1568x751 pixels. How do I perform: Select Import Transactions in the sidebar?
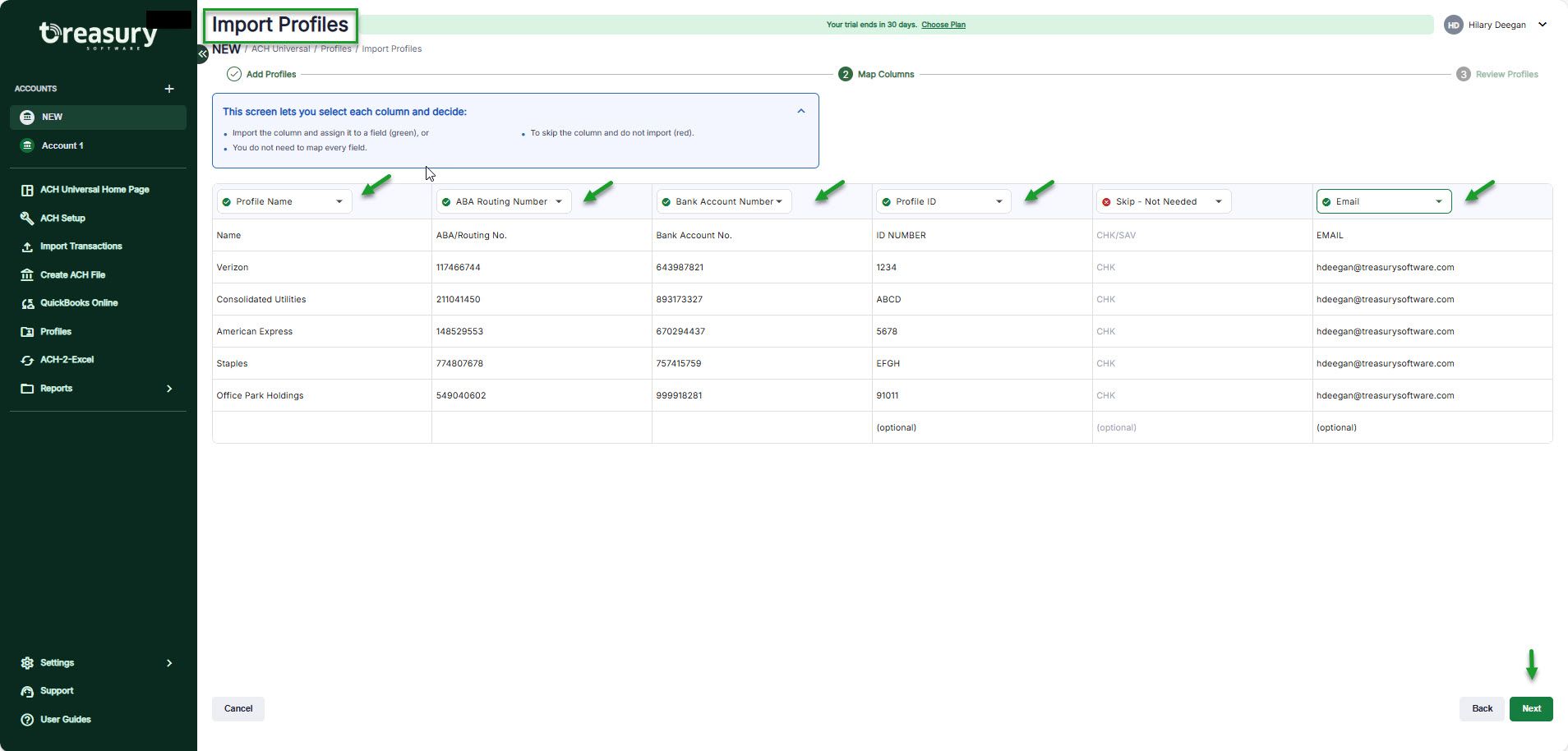81,246
